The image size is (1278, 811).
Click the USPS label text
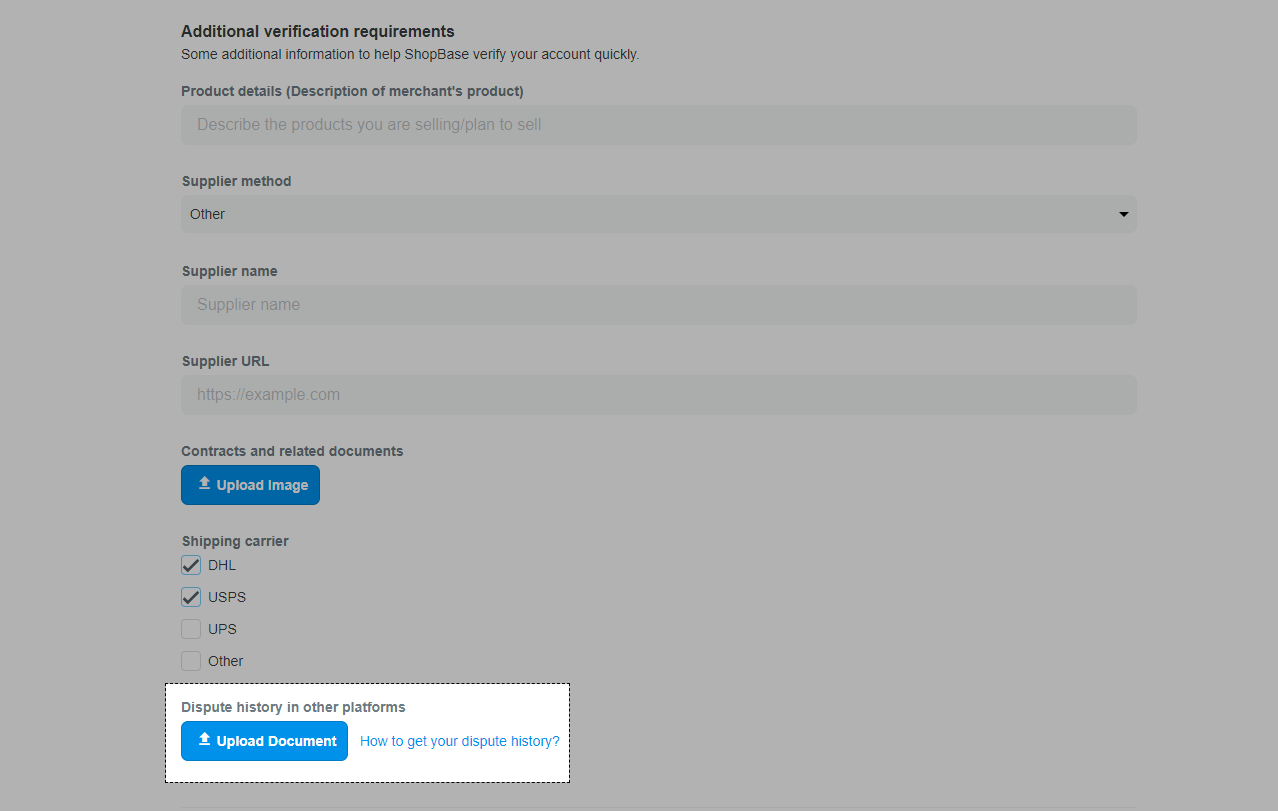pyautogui.click(x=227, y=597)
